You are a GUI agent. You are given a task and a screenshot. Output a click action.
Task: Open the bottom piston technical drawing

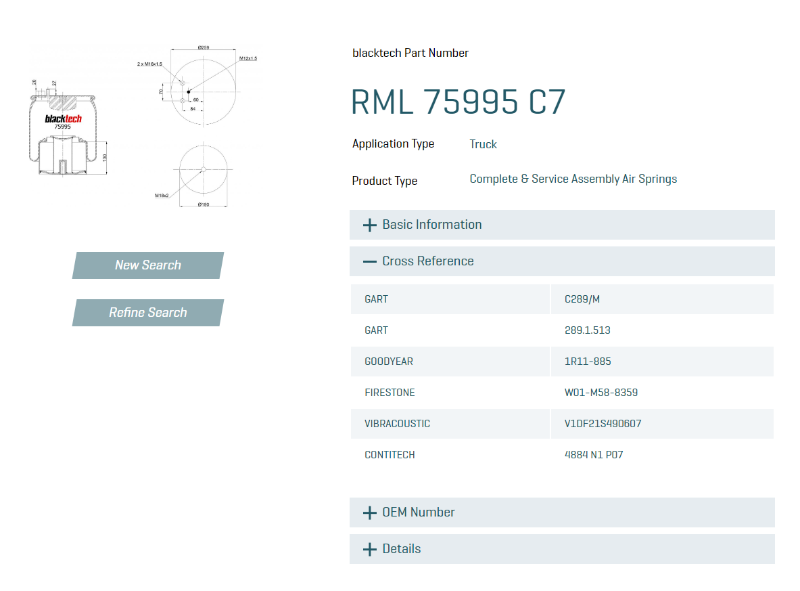[196, 175]
